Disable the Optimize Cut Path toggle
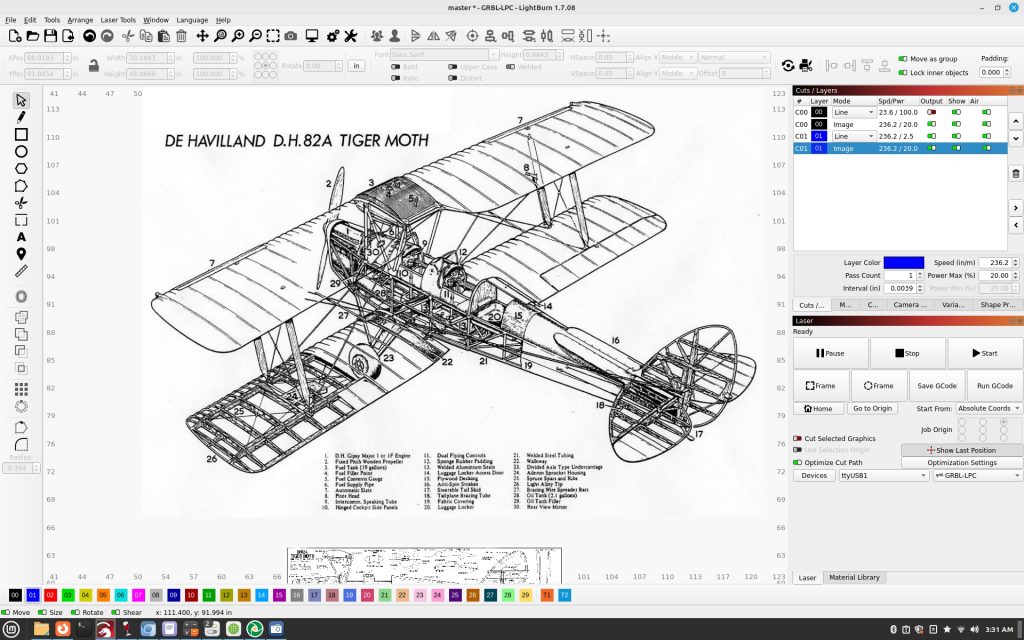1024x640 pixels. 797,462
